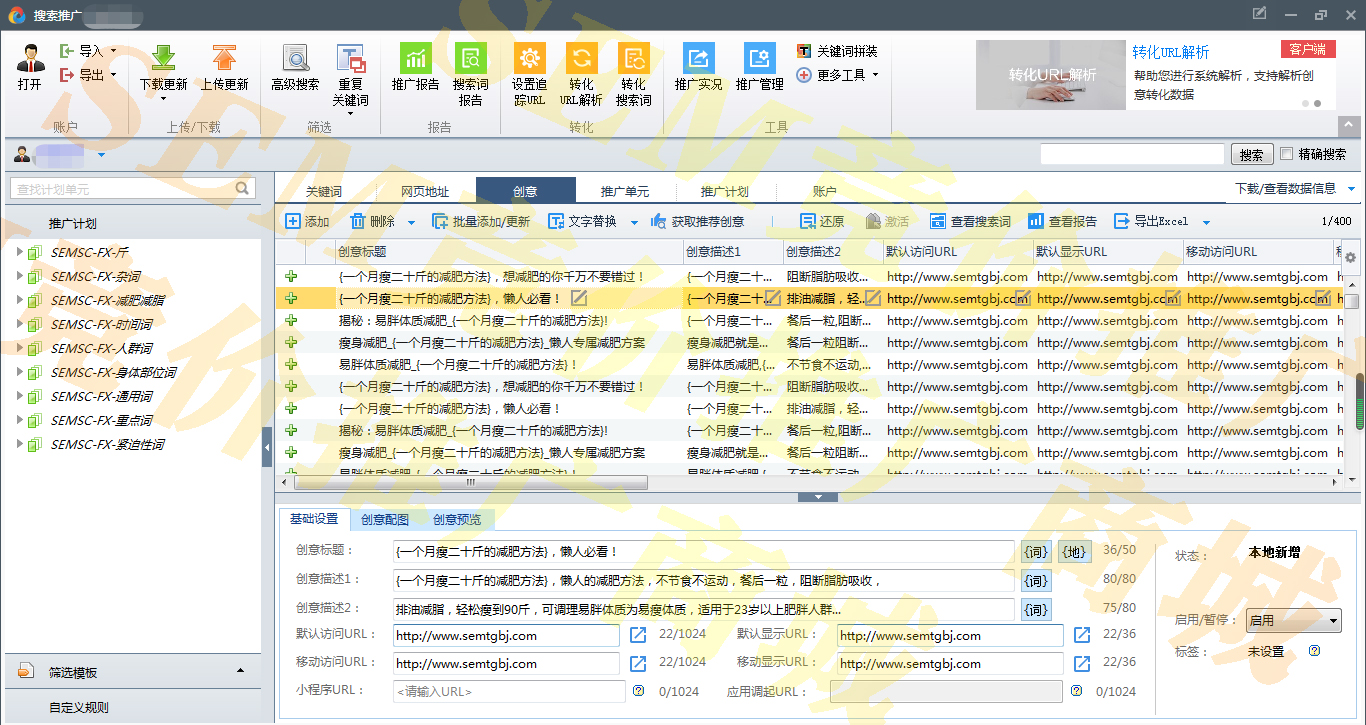Screen dimensions: 1366x725
Task: Click the 批量添加/更新 button
Action: [x=481, y=222]
